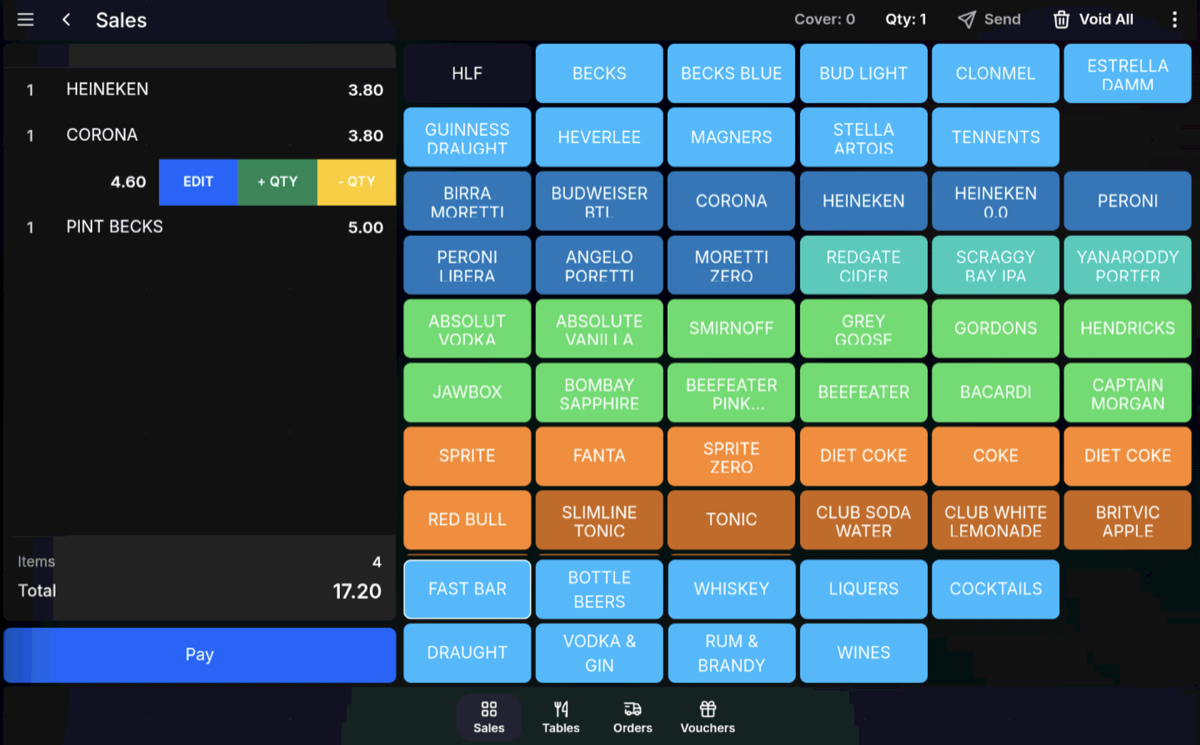Add ABSOLUT VODKA to the order
The width and height of the screenshot is (1200, 745).
(467, 329)
